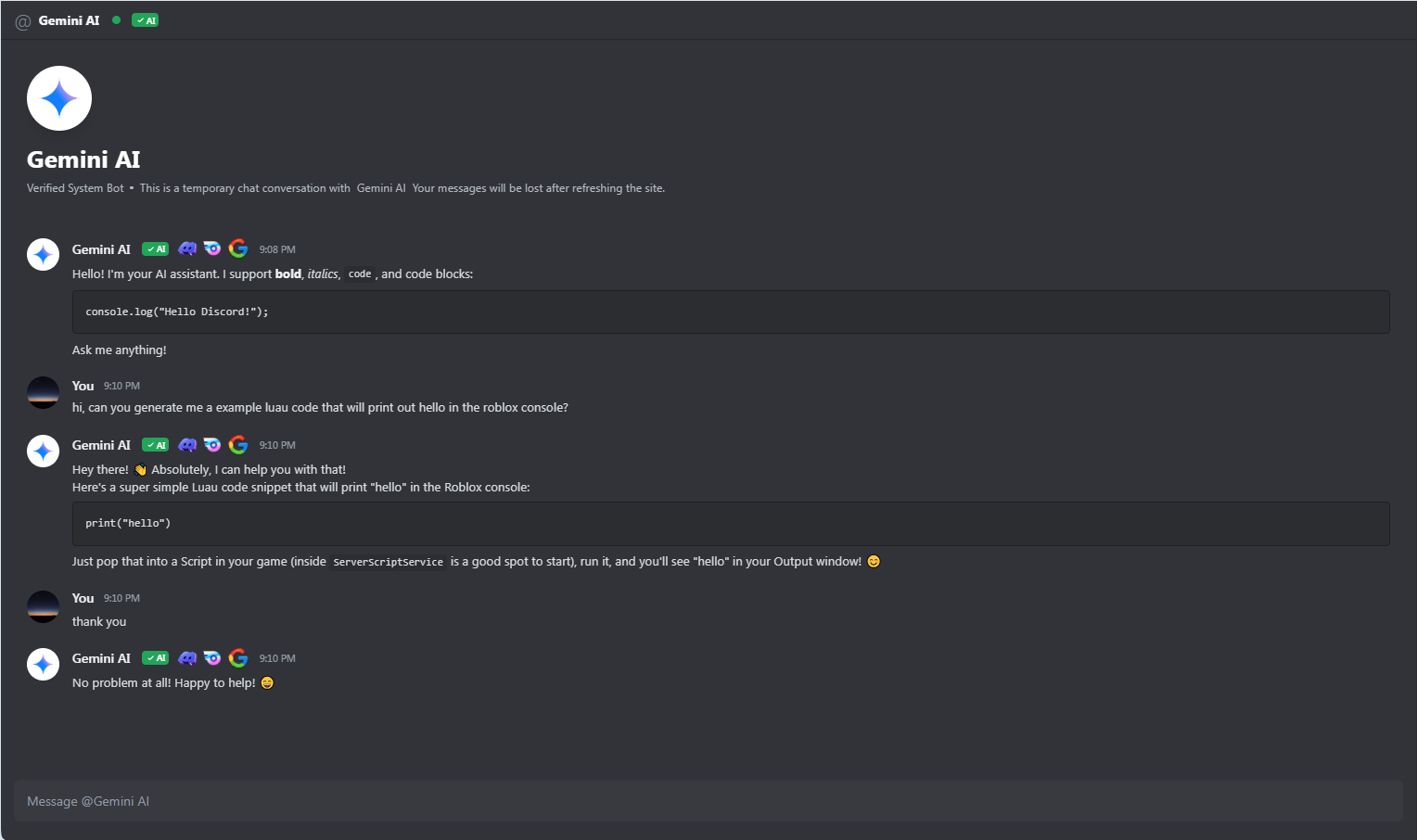This screenshot has width=1417, height=840.
Task: Click the pink-blue swirl badge on 9:08 PM message
Action: pyautogui.click(x=212, y=248)
